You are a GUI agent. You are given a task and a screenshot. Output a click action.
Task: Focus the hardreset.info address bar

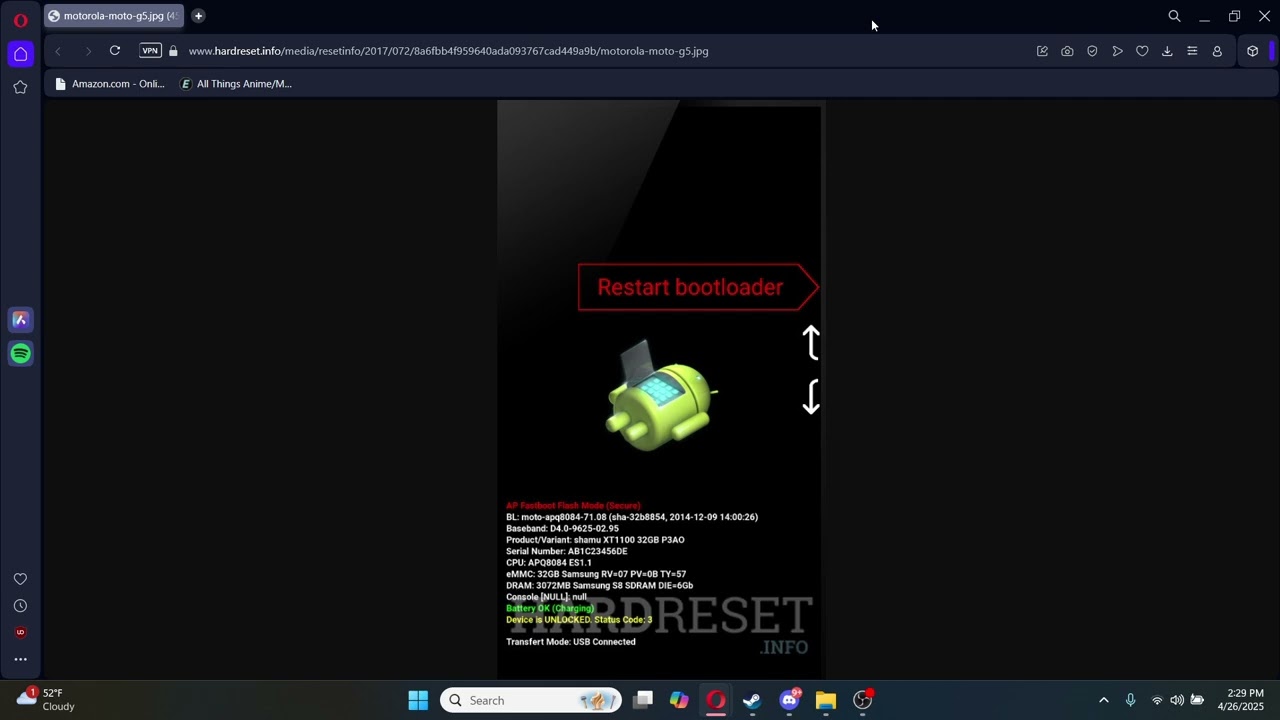click(x=448, y=51)
